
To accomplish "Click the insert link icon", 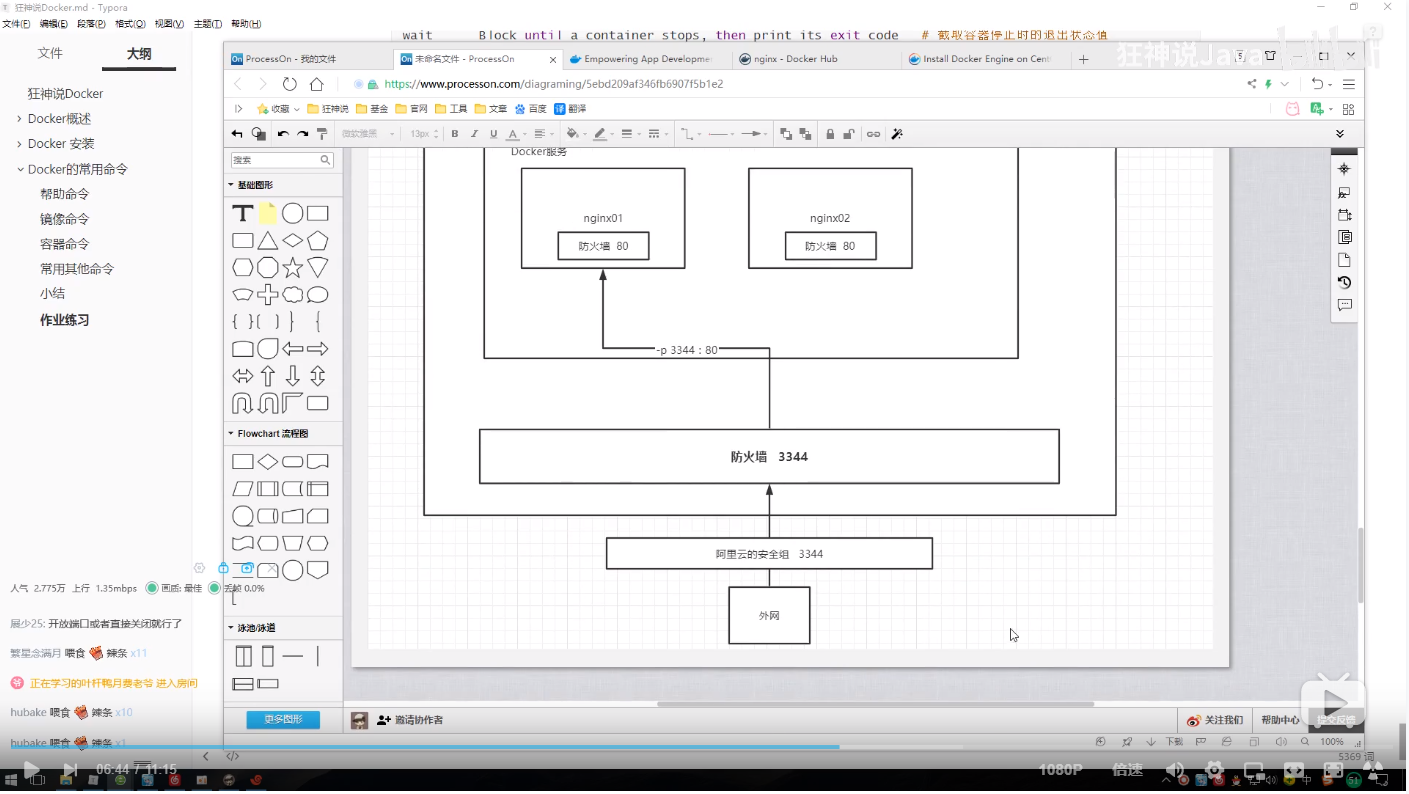I will coord(873,134).
